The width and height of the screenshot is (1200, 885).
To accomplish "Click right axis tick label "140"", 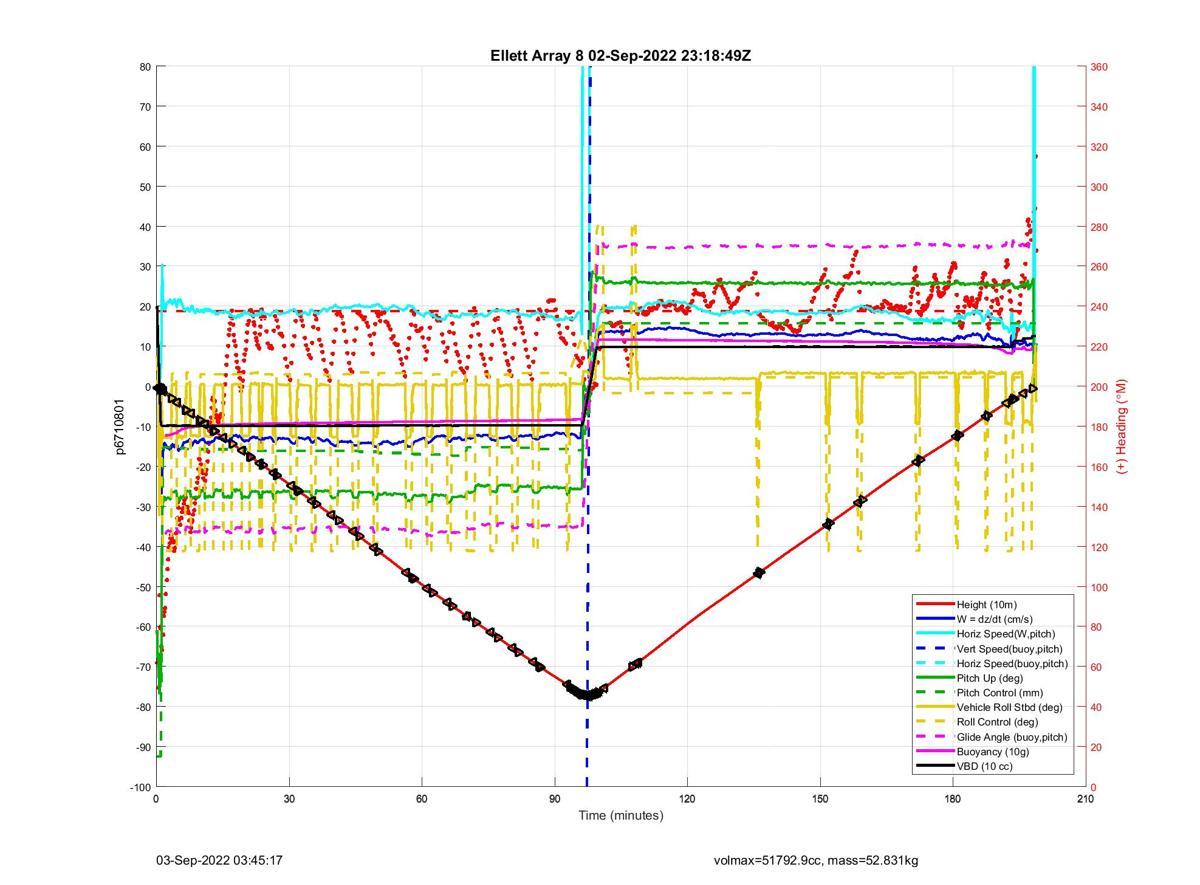I will click(x=1099, y=507).
